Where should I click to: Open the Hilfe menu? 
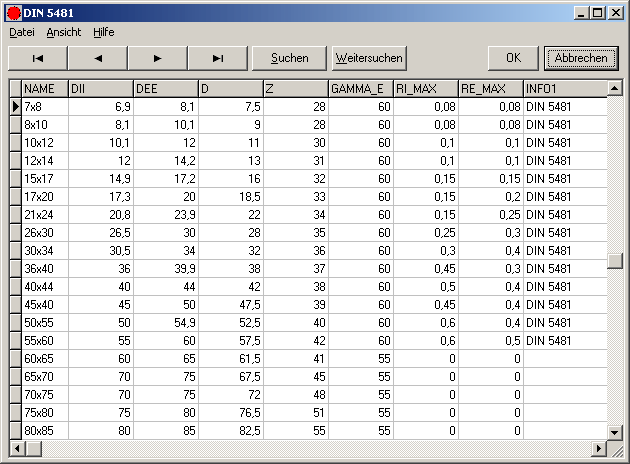coord(104,32)
